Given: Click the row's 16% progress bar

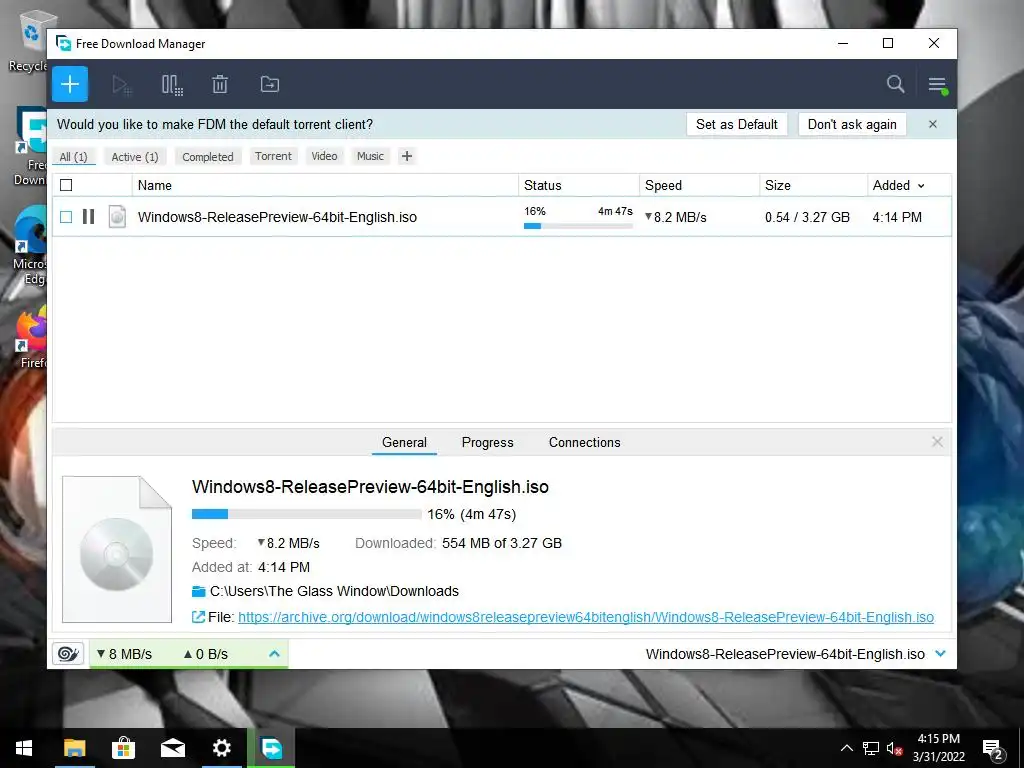Looking at the screenshot, I should [578, 226].
